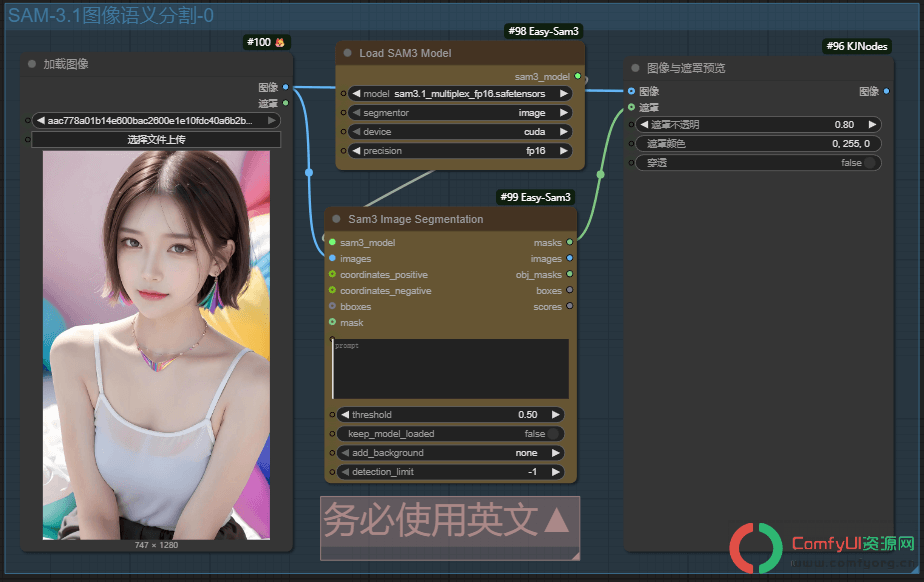Click the green link reroute dot

(600, 174)
